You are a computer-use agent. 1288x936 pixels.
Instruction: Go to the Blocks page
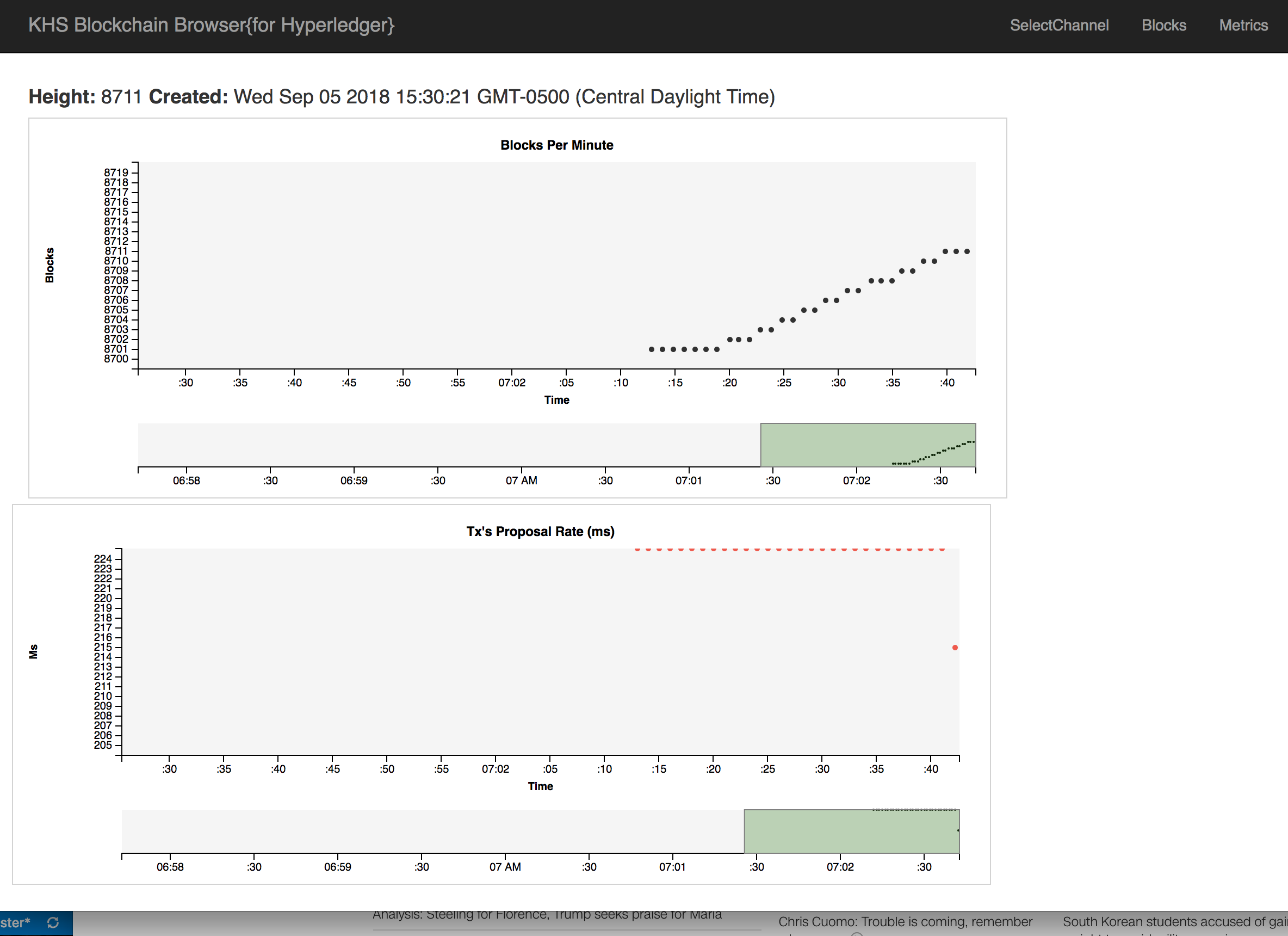click(1163, 26)
